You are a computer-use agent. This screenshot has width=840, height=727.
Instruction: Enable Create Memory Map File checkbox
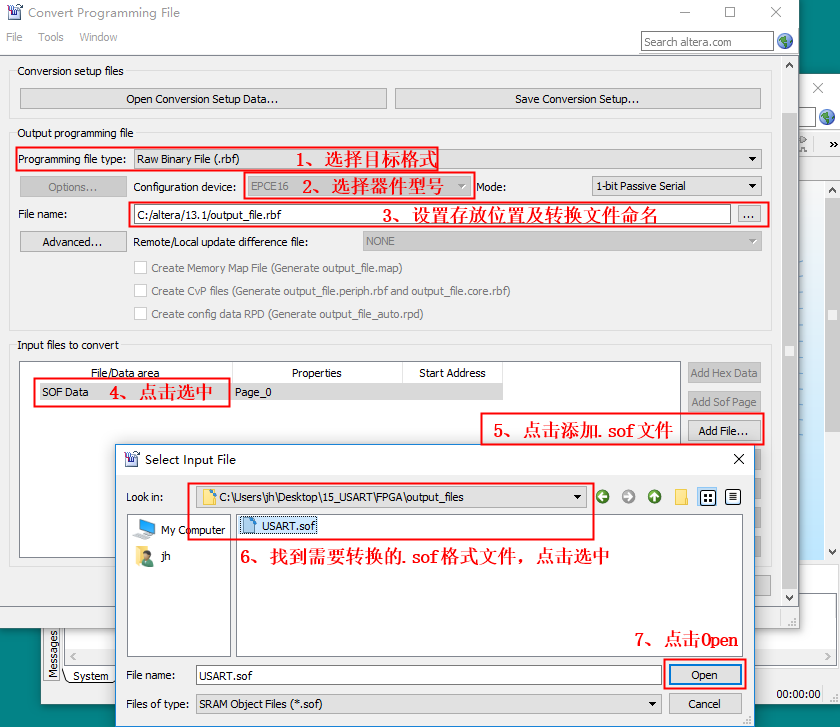(140, 268)
